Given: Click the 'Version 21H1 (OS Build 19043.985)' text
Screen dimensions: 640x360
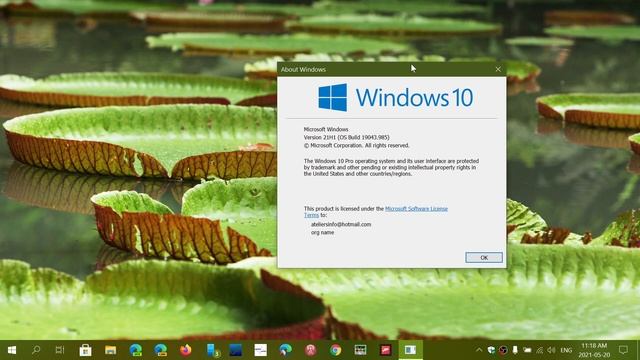Looking at the screenshot, I should point(347,137).
